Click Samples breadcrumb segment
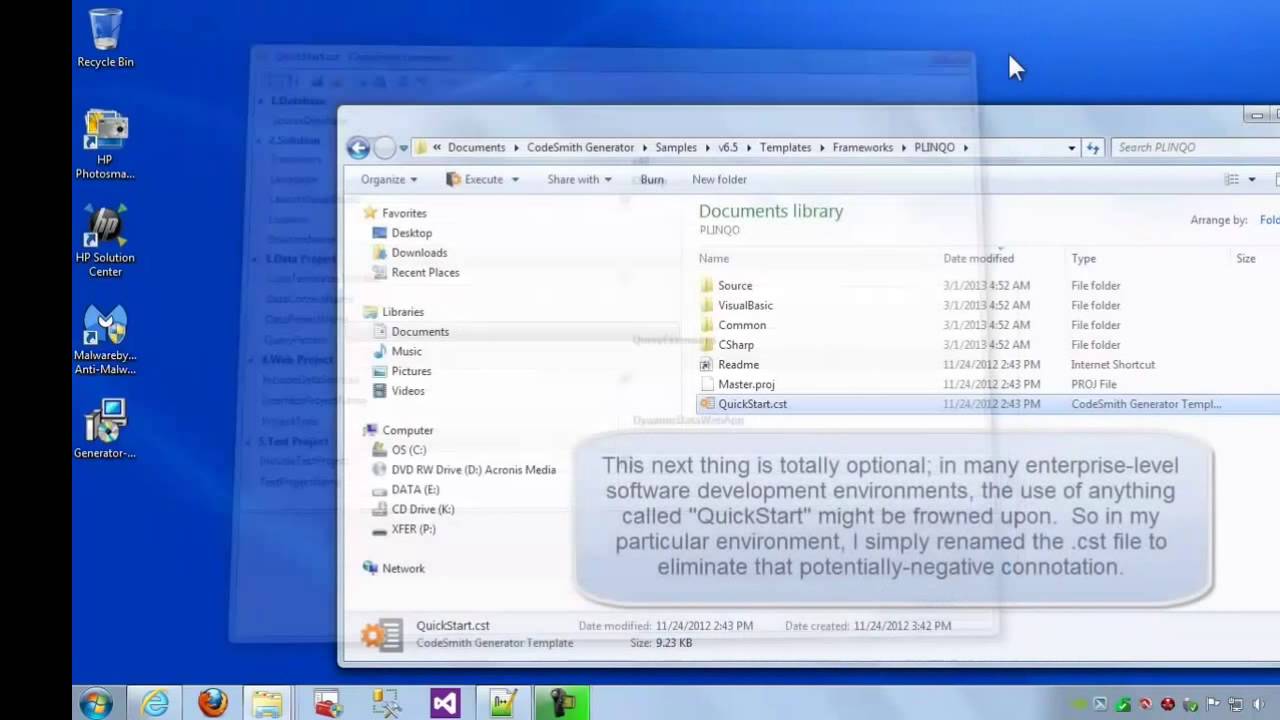Viewport: 1280px width, 720px height. click(x=676, y=147)
